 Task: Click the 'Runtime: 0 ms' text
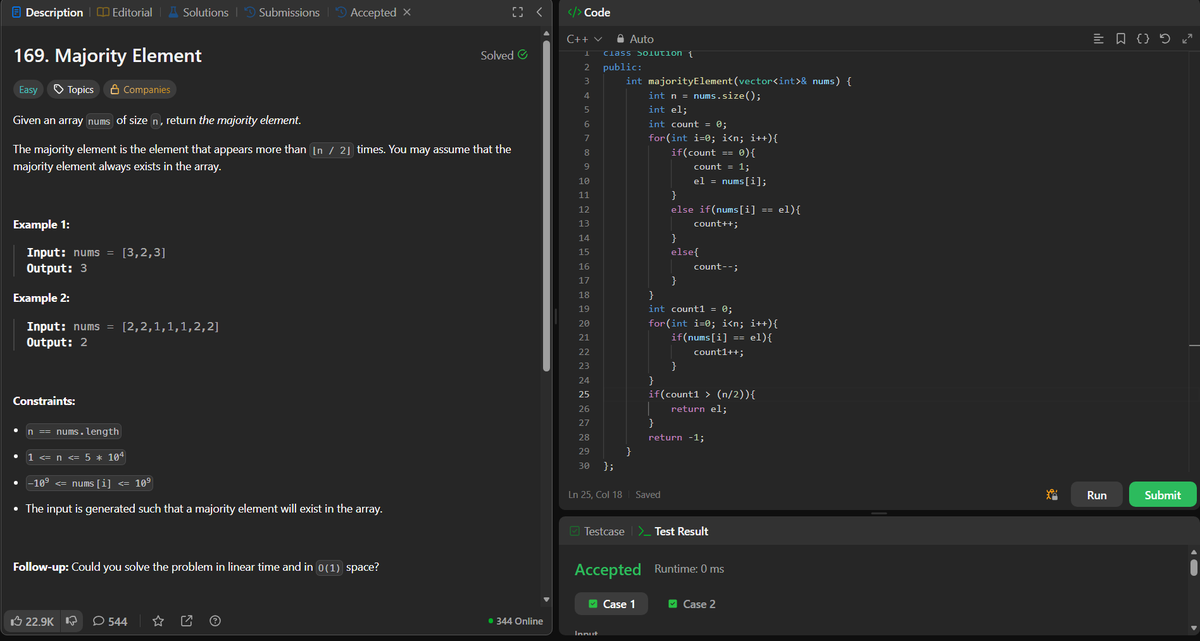point(689,569)
